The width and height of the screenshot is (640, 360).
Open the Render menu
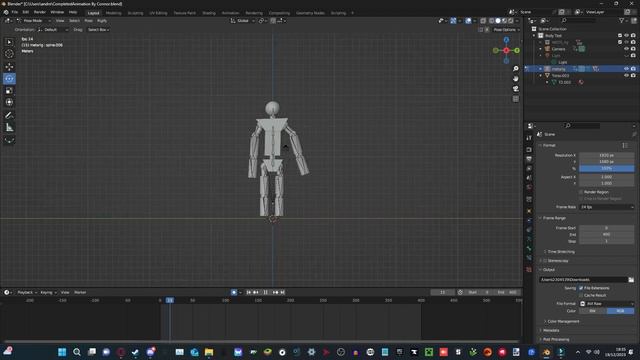(x=40, y=12)
